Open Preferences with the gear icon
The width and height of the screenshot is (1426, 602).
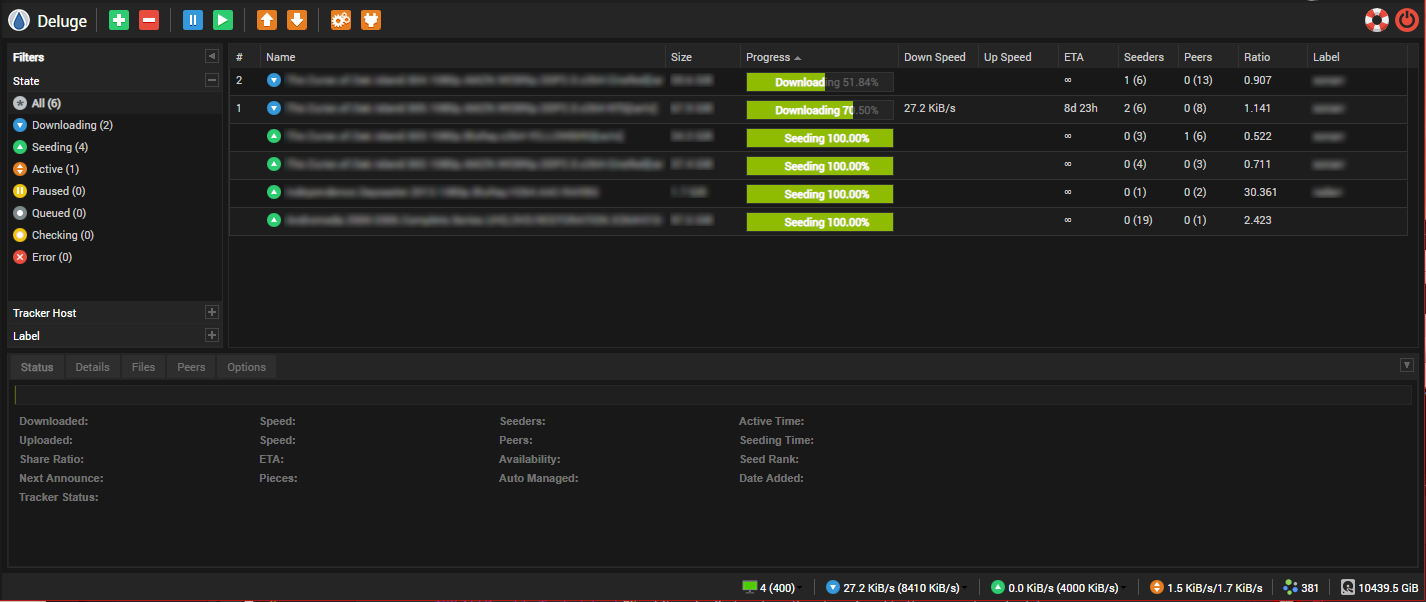[341, 20]
